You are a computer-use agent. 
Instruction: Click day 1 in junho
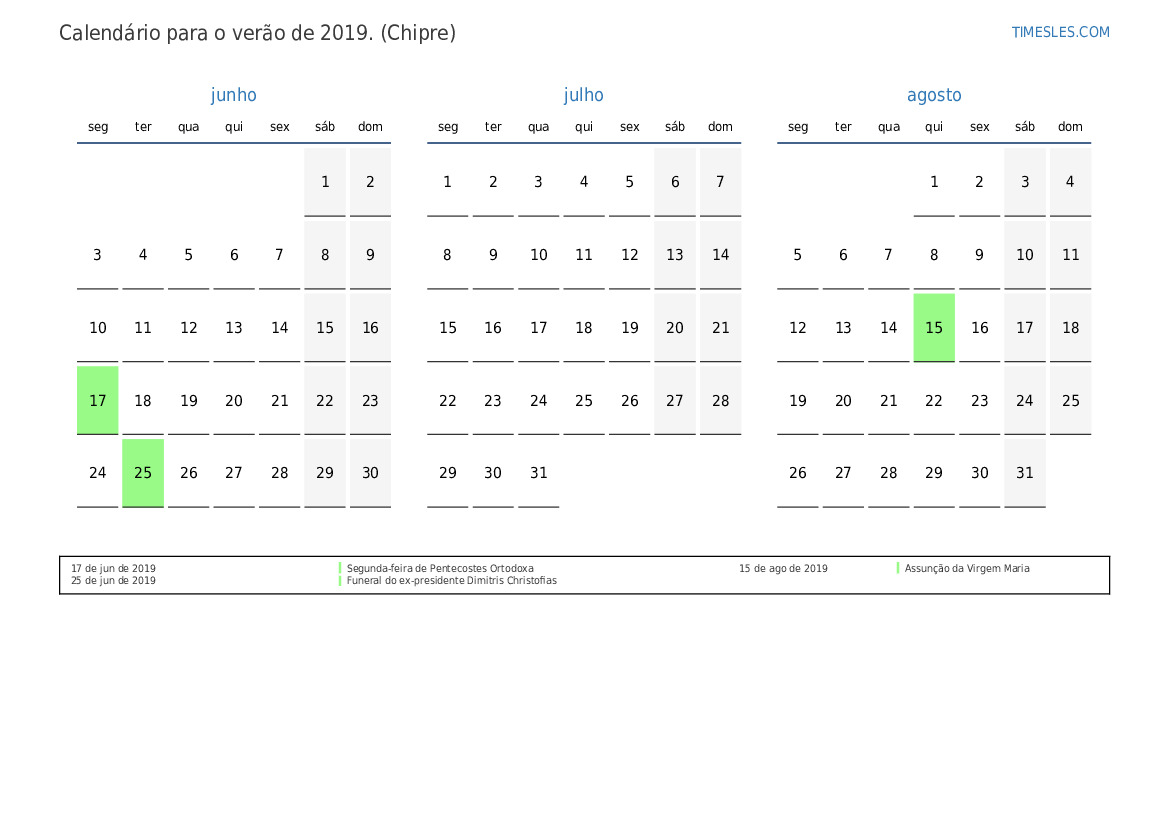[x=325, y=182]
